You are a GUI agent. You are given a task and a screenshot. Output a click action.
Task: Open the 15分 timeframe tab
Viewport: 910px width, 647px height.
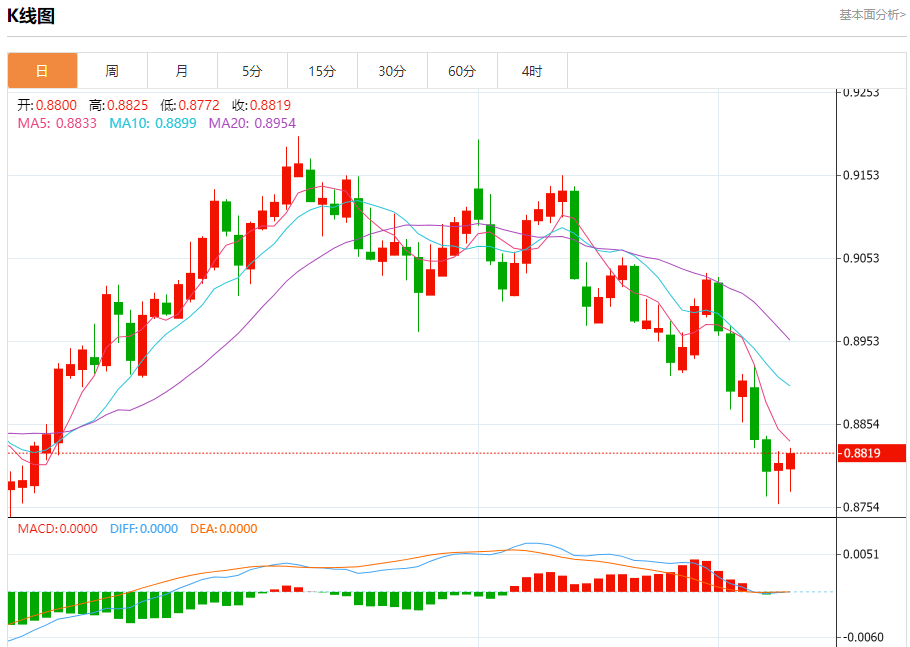coord(323,71)
